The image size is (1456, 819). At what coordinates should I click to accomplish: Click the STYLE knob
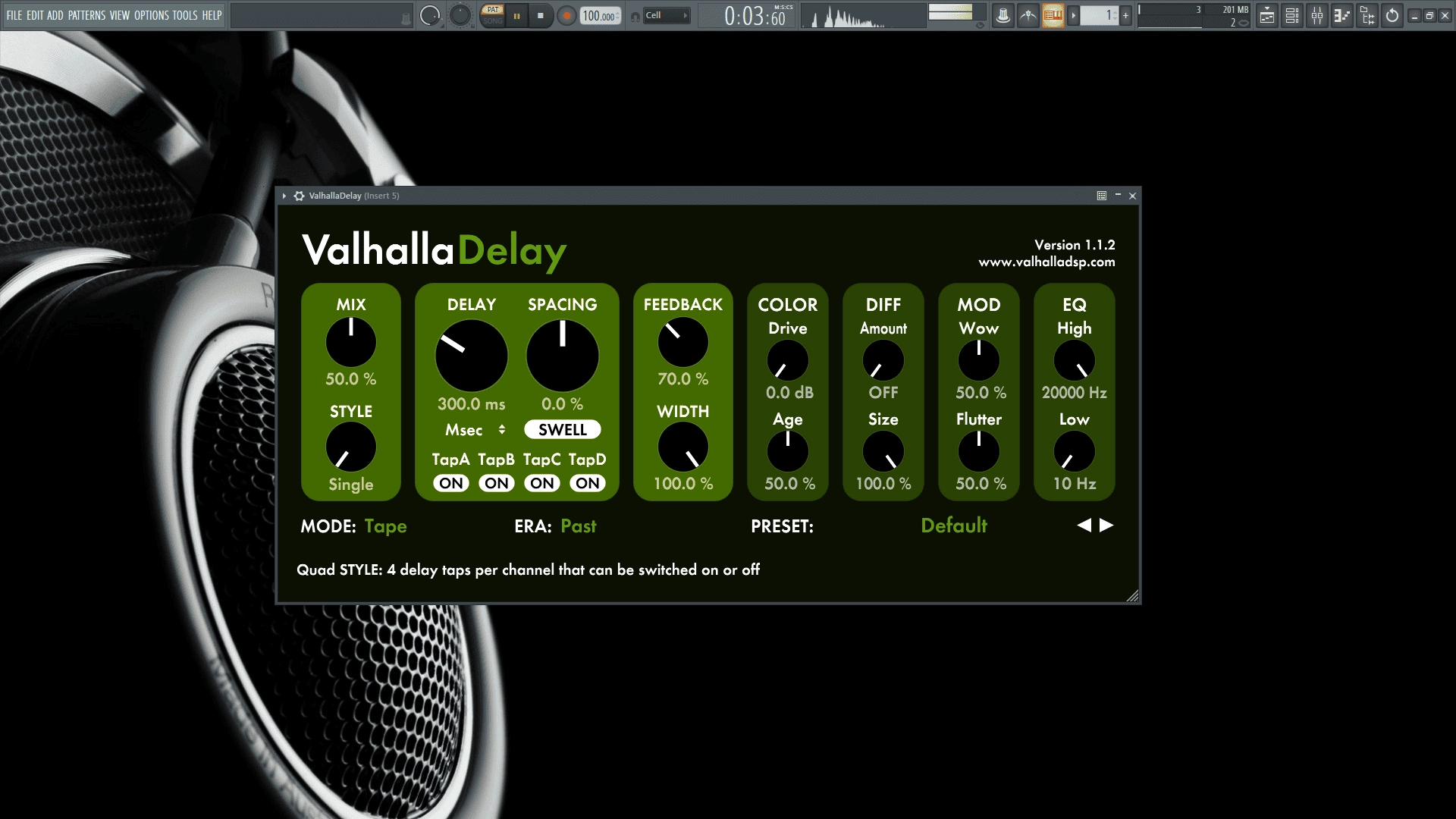[x=351, y=447]
